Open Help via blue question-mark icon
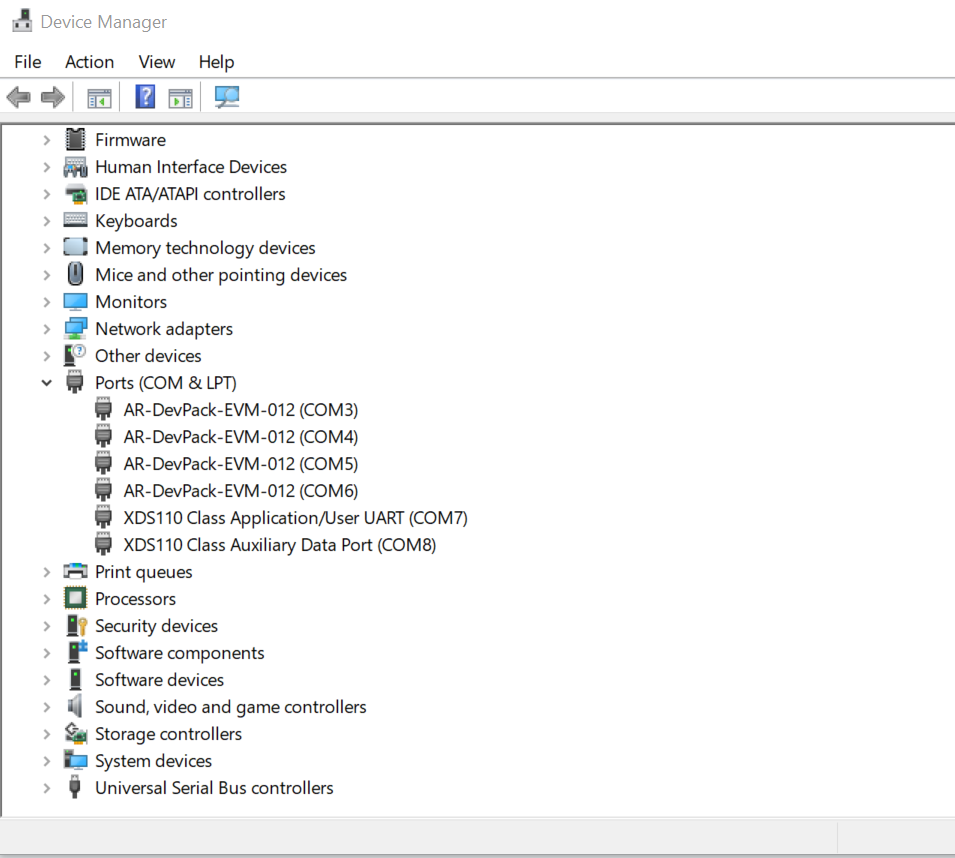Viewport: 955px width, 858px height. coord(145,97)
